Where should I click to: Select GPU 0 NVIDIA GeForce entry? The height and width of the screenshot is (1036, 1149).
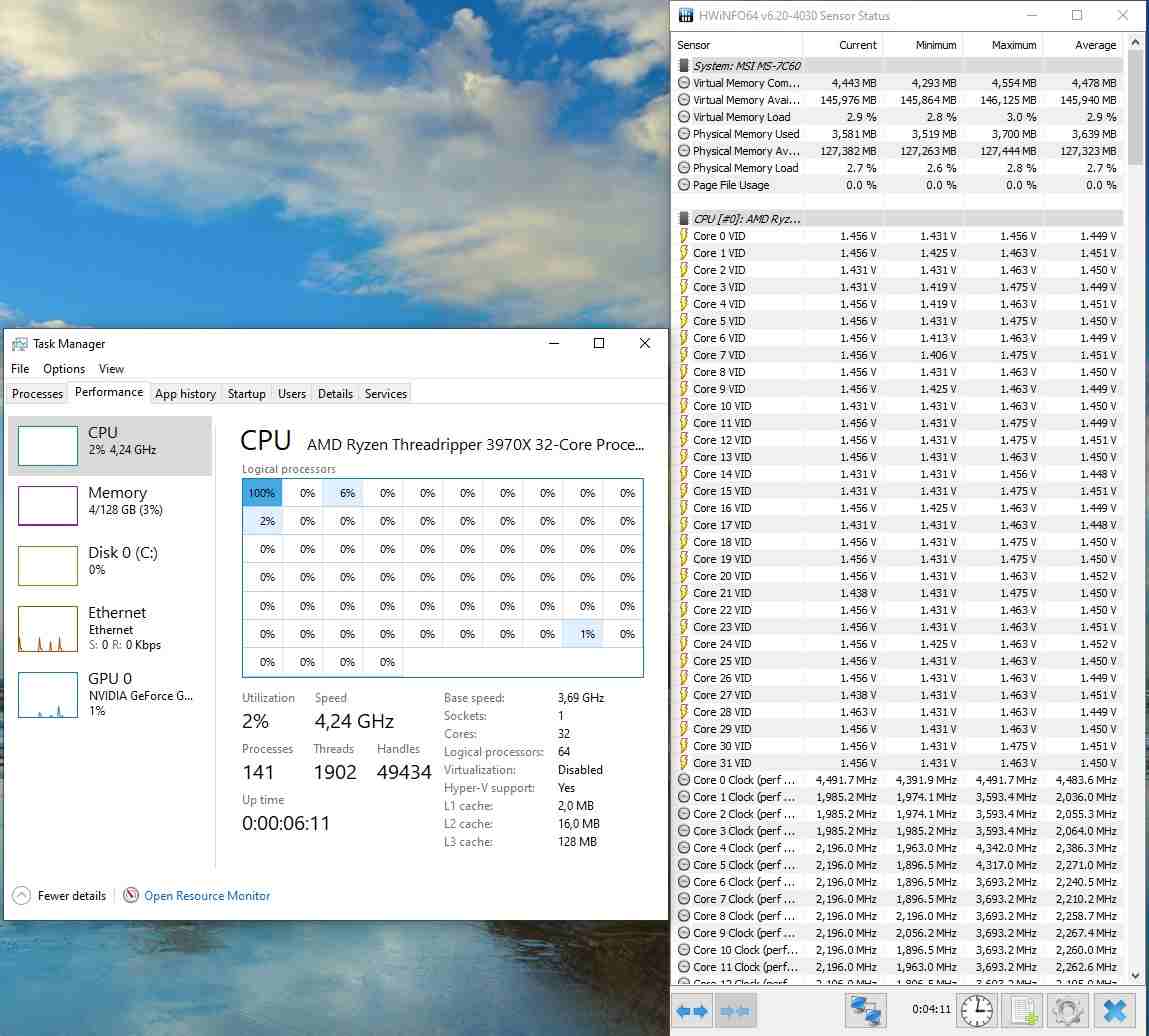(110, 694)
